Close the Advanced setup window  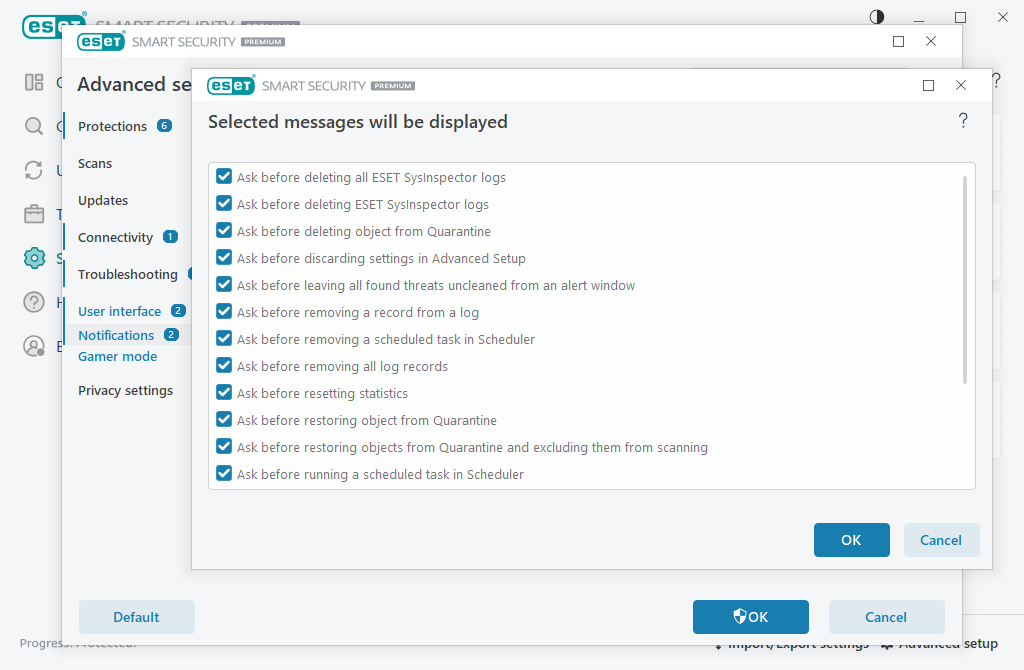931,41
